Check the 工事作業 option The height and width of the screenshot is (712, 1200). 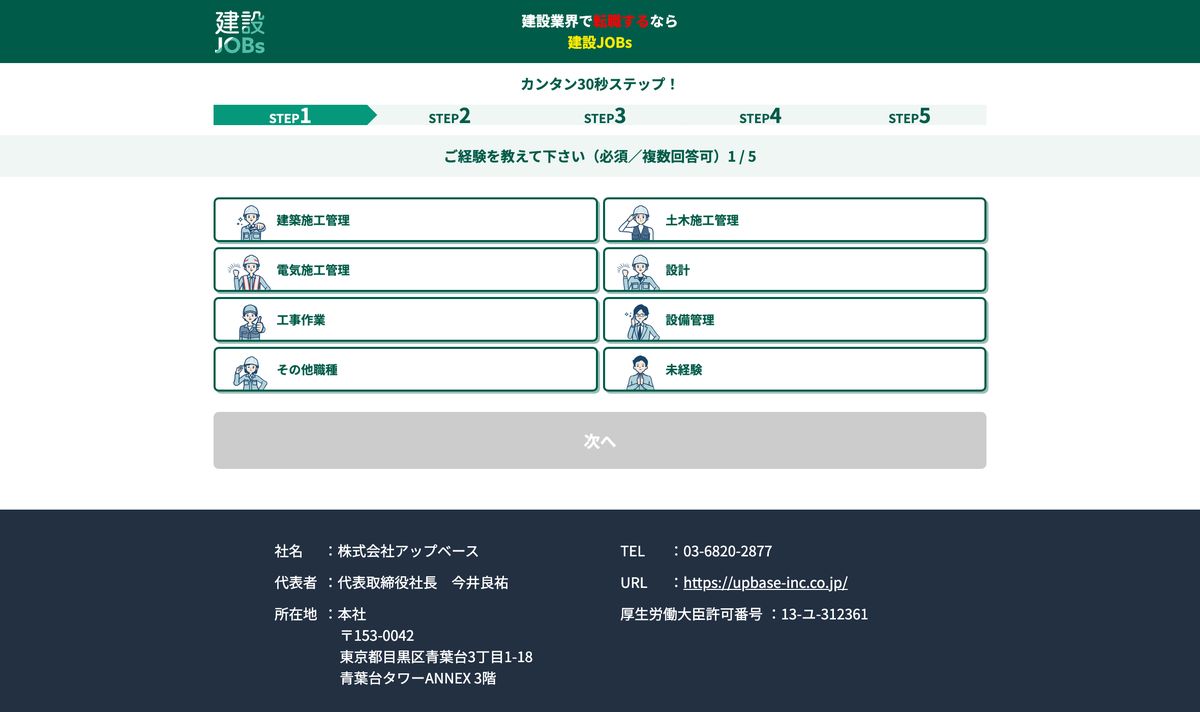pos(405,320)
